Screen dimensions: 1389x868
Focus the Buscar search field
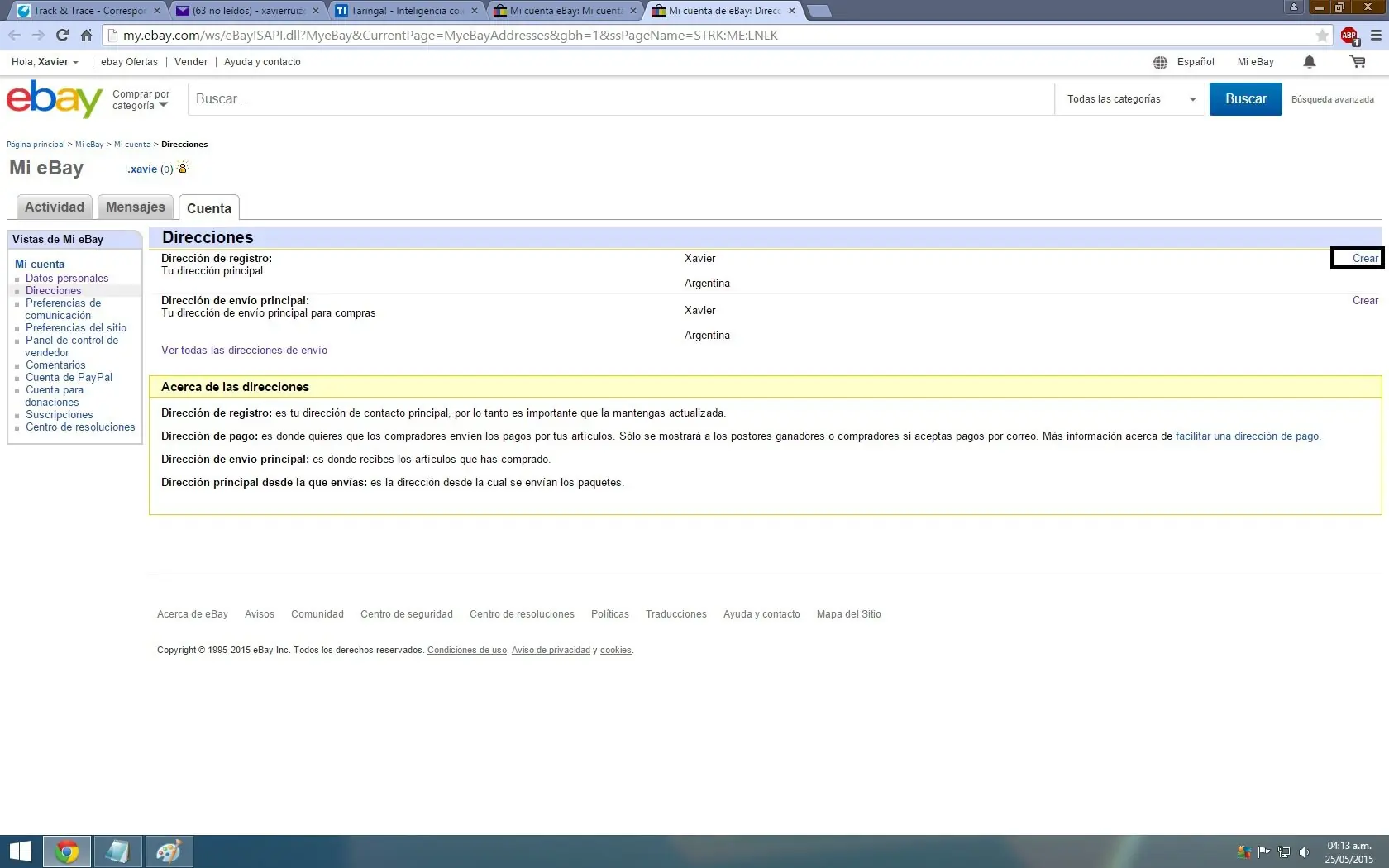click(x=621, y=99)
